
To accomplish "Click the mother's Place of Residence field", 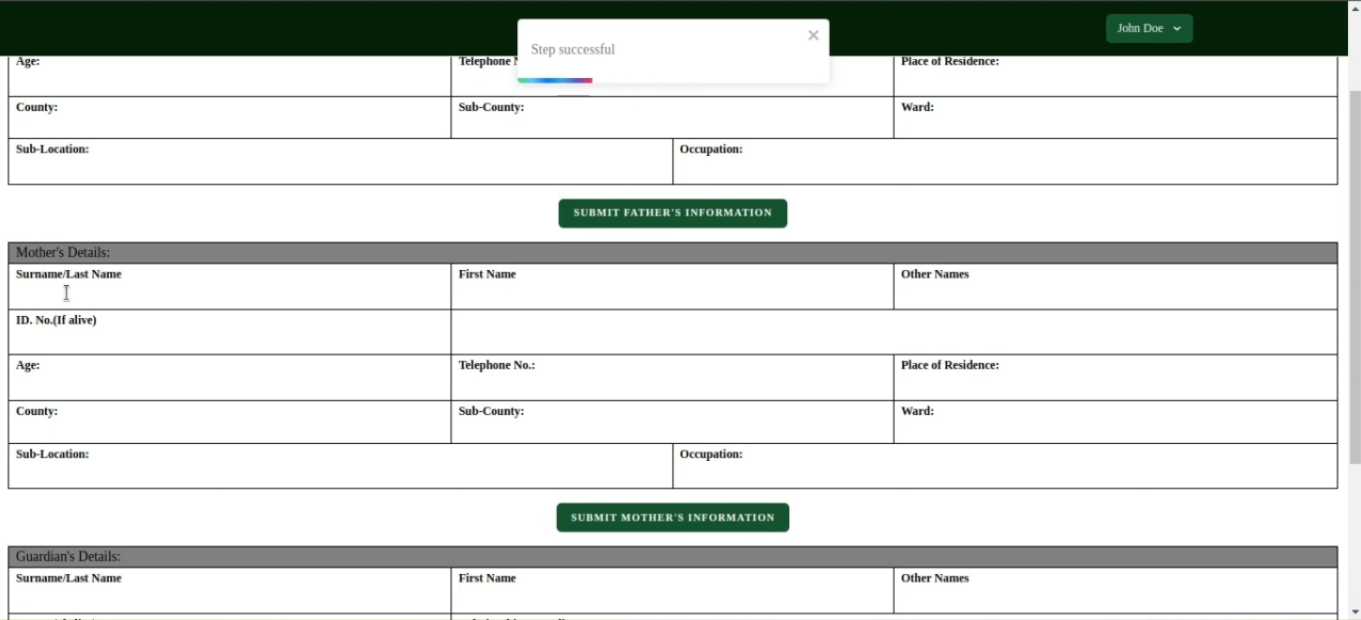I will pos(1100,383).
